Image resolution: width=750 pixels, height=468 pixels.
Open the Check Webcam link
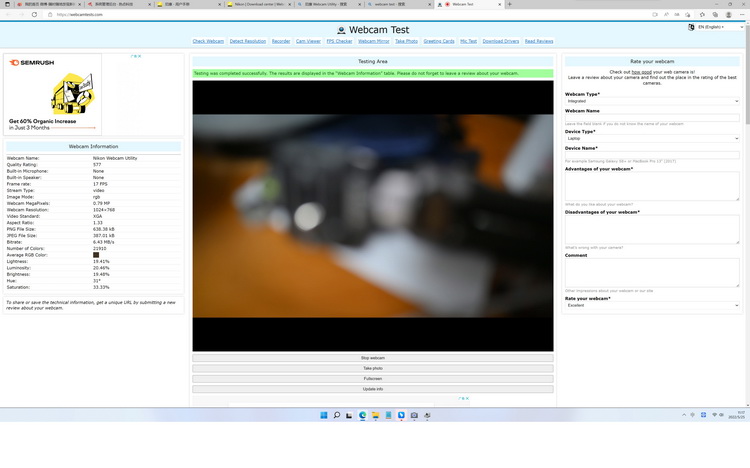(208, 41)
